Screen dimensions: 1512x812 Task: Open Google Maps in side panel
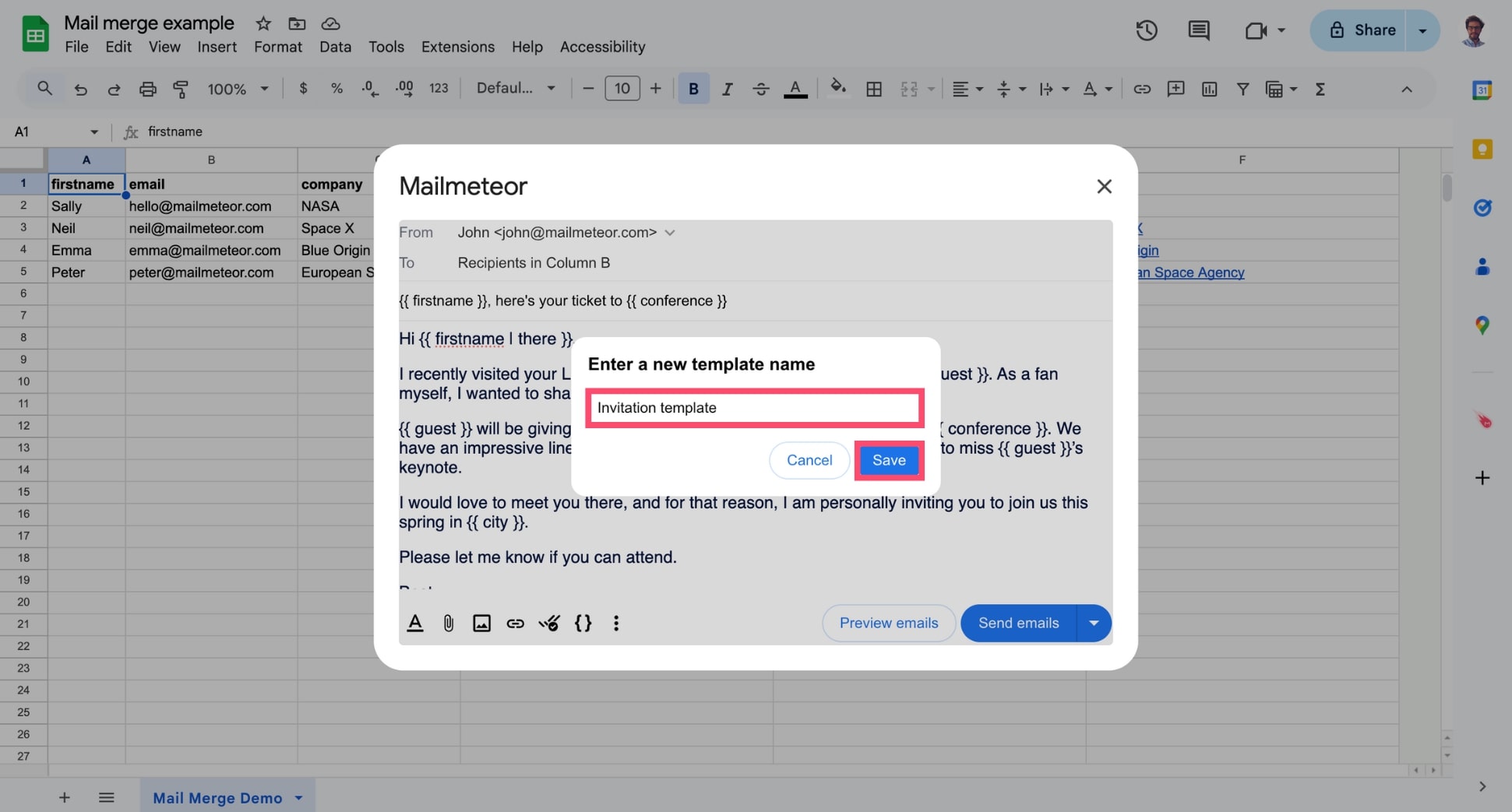coord(1482,325)
